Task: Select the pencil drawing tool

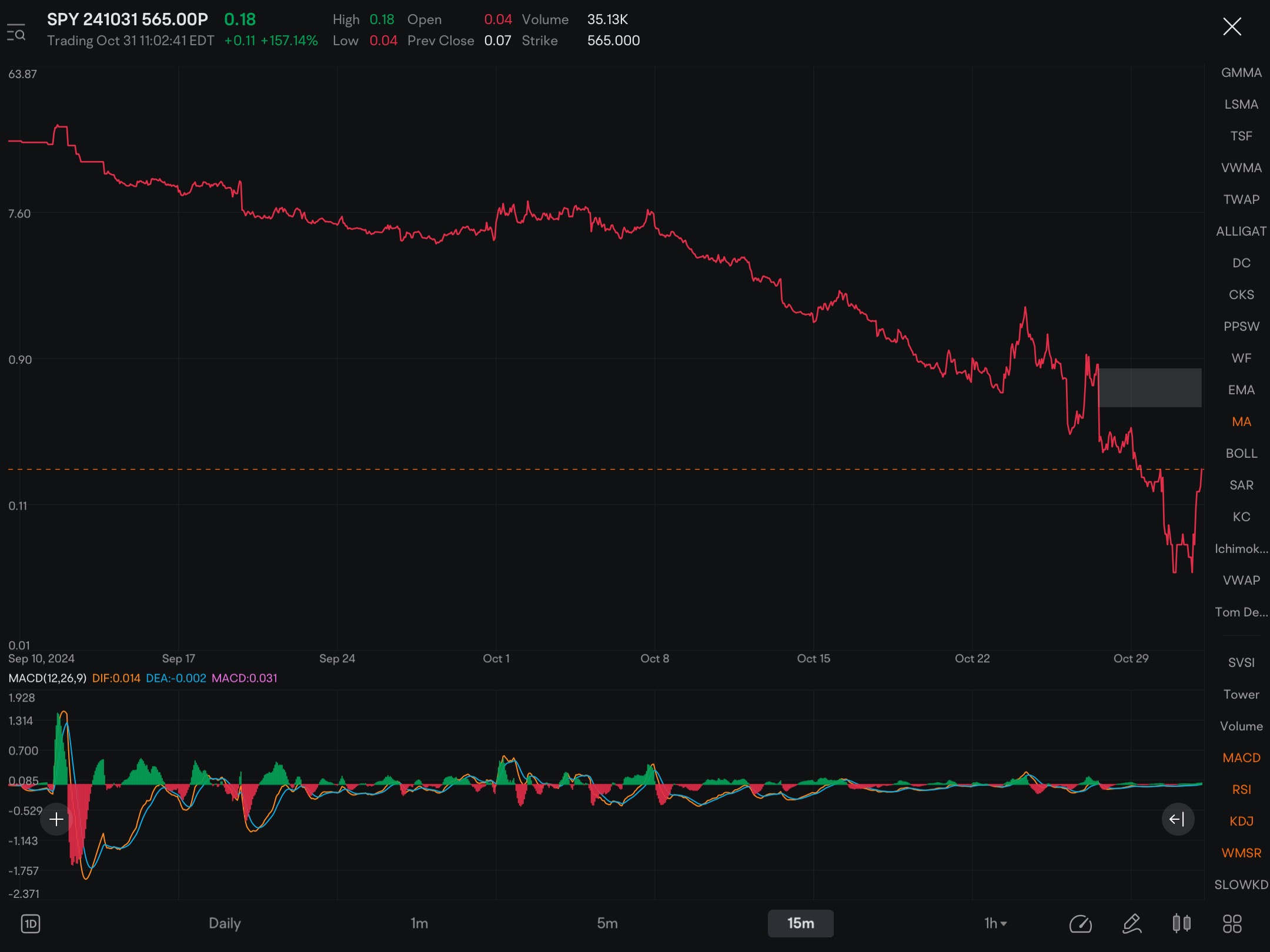Action: [1132, 924]
